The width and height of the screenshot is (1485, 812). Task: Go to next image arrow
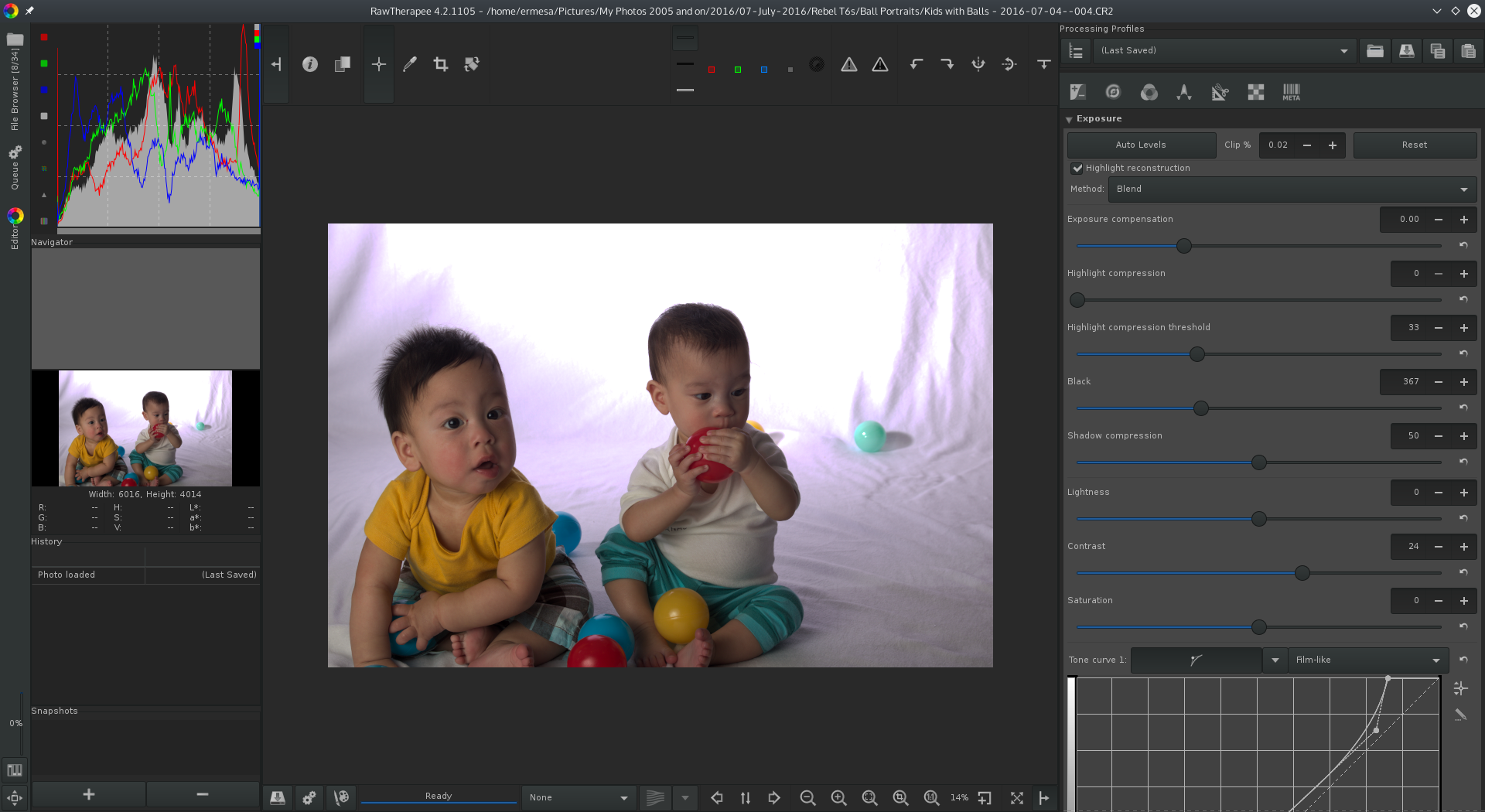pos(774,797)
